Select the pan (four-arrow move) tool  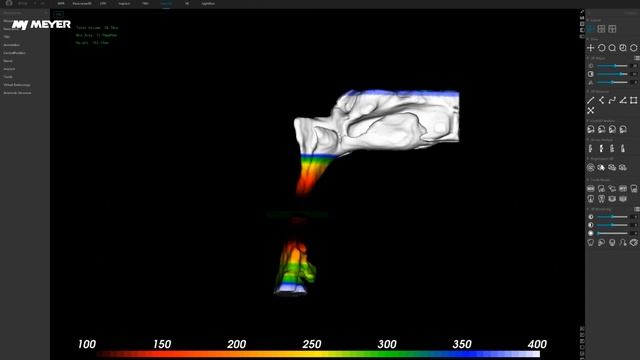591,48
